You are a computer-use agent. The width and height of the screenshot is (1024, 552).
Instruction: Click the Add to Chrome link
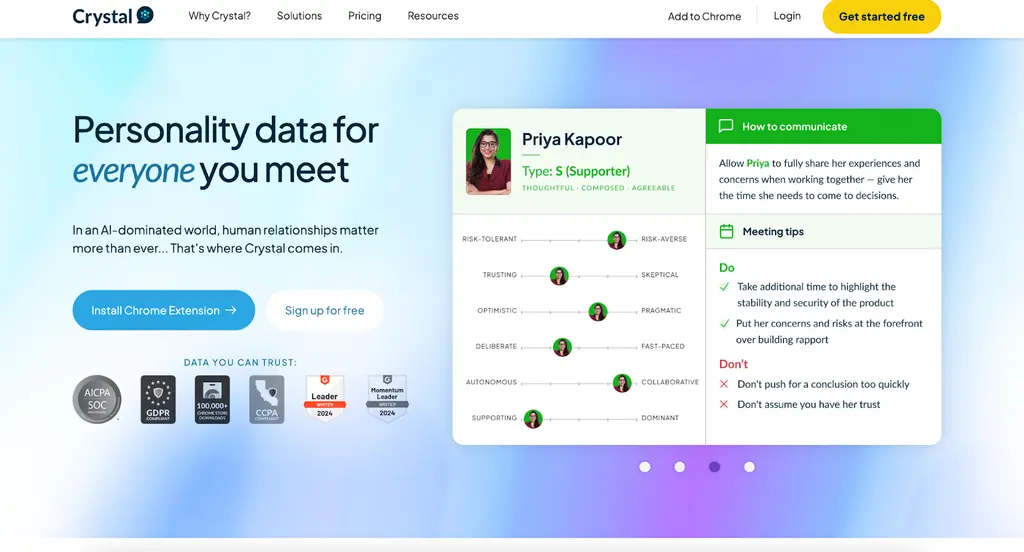(x=704, y=16)
